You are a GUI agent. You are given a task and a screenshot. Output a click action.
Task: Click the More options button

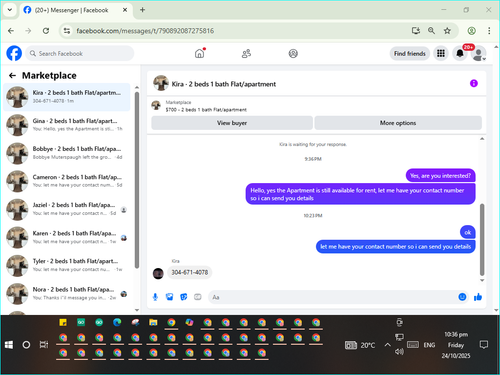[x=398, y=123]
